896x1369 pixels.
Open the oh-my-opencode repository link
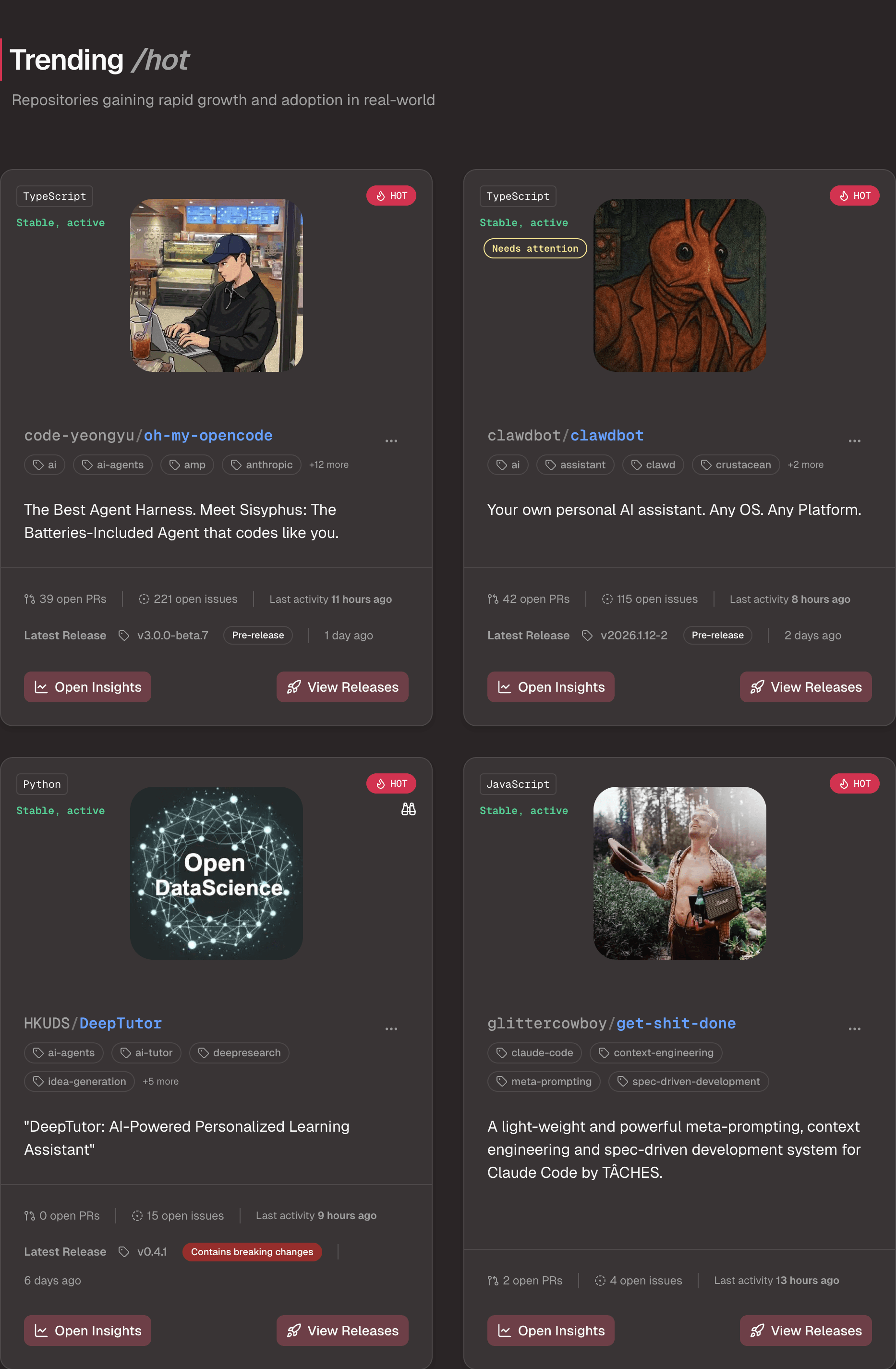pos(208,435)
